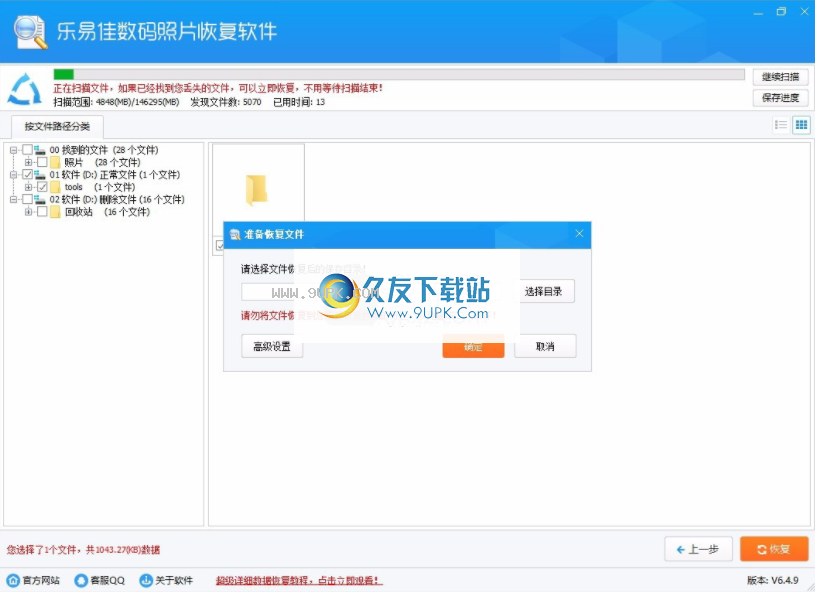
Task: Uncheck 01 软件 (D:) 正常文件 checkbox
Action: point(28,175)
